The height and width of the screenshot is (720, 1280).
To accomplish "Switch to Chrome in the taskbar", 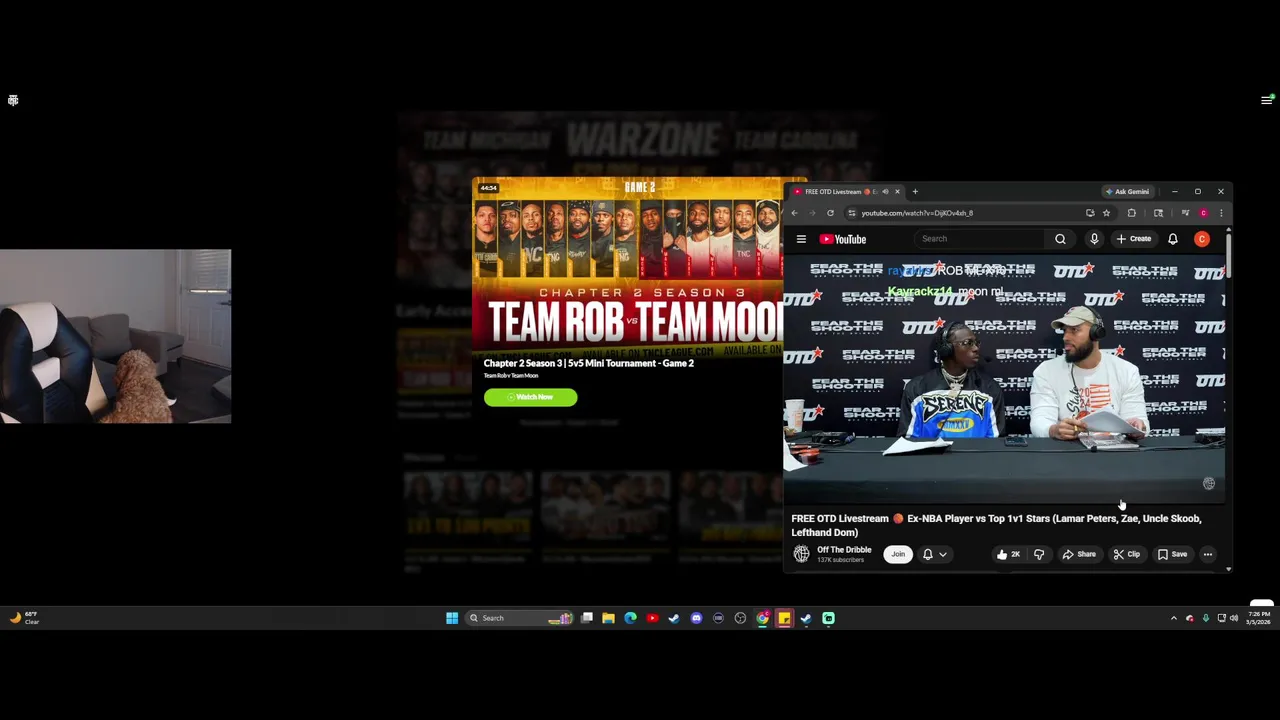I will pyautogui.click(x=762, y=618).
